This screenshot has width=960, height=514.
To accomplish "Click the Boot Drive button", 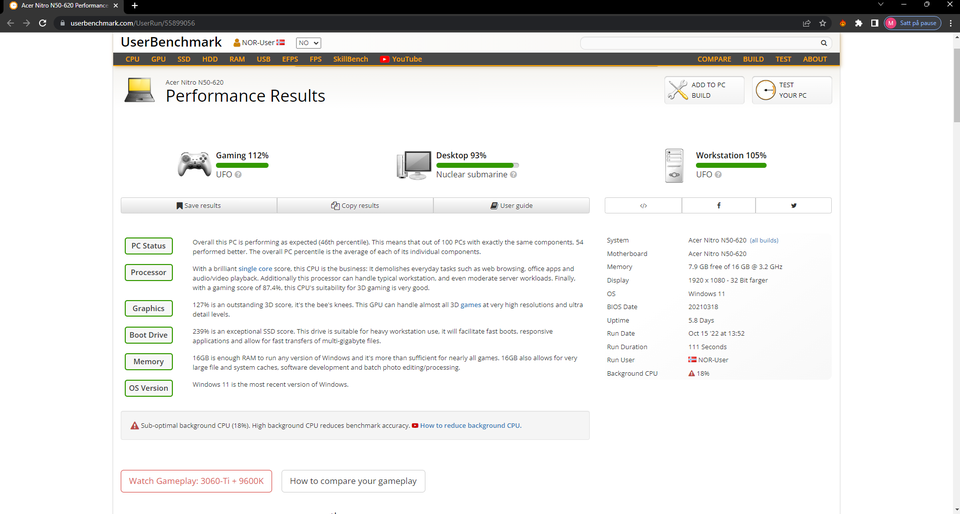I will pos(149,335).
